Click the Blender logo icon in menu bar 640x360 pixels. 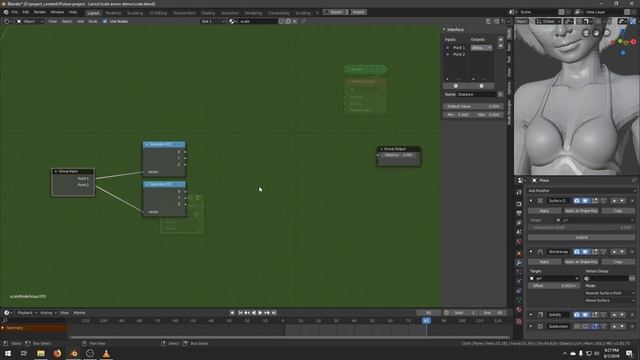(x=6, y=12)
